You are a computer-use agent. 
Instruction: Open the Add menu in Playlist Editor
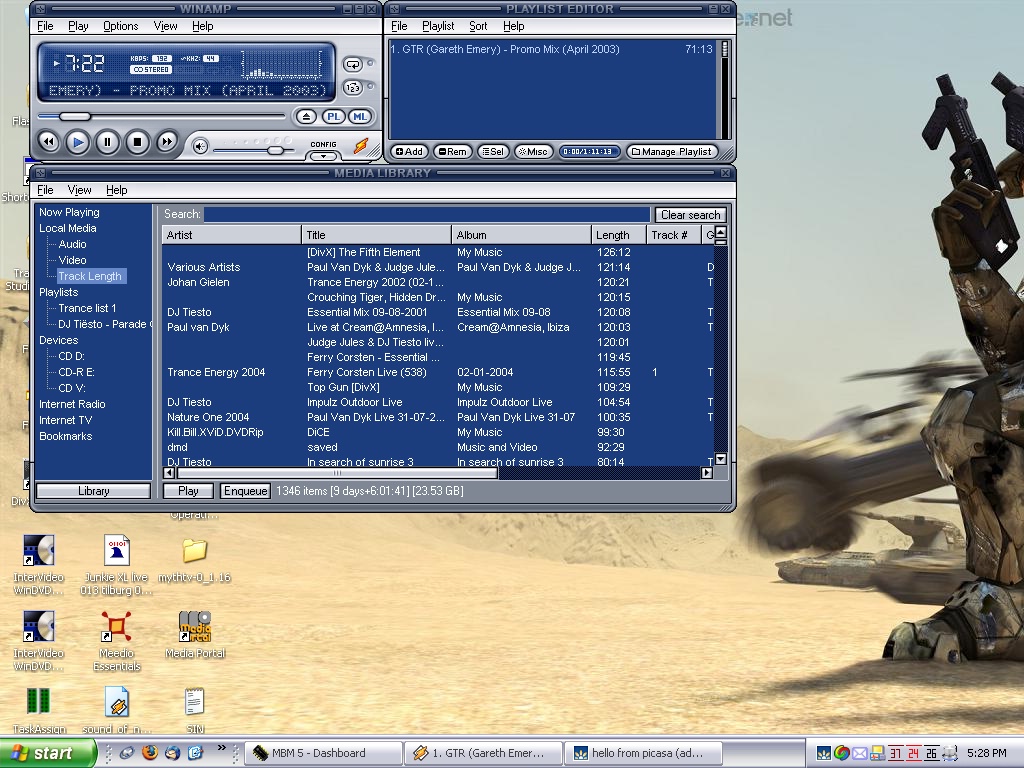pos(409,152)
